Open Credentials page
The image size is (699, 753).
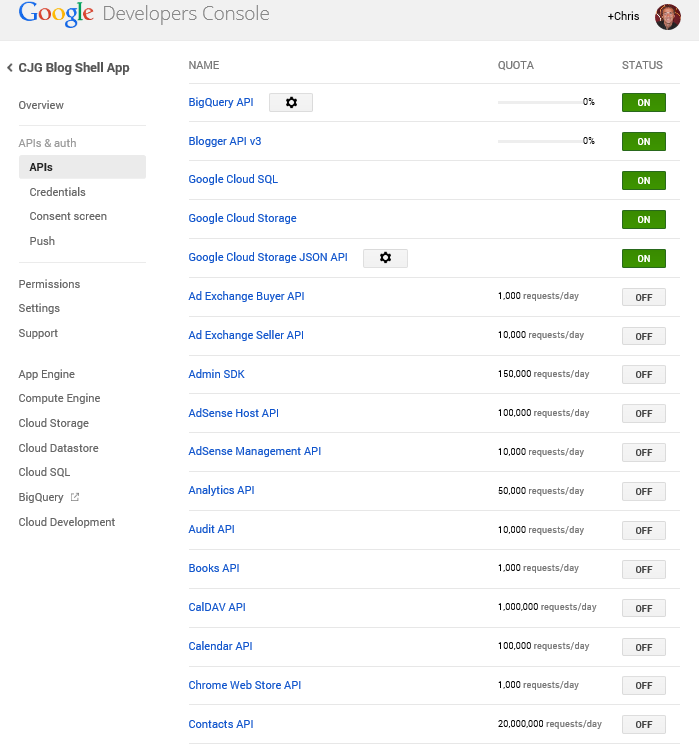coord(57,192)
